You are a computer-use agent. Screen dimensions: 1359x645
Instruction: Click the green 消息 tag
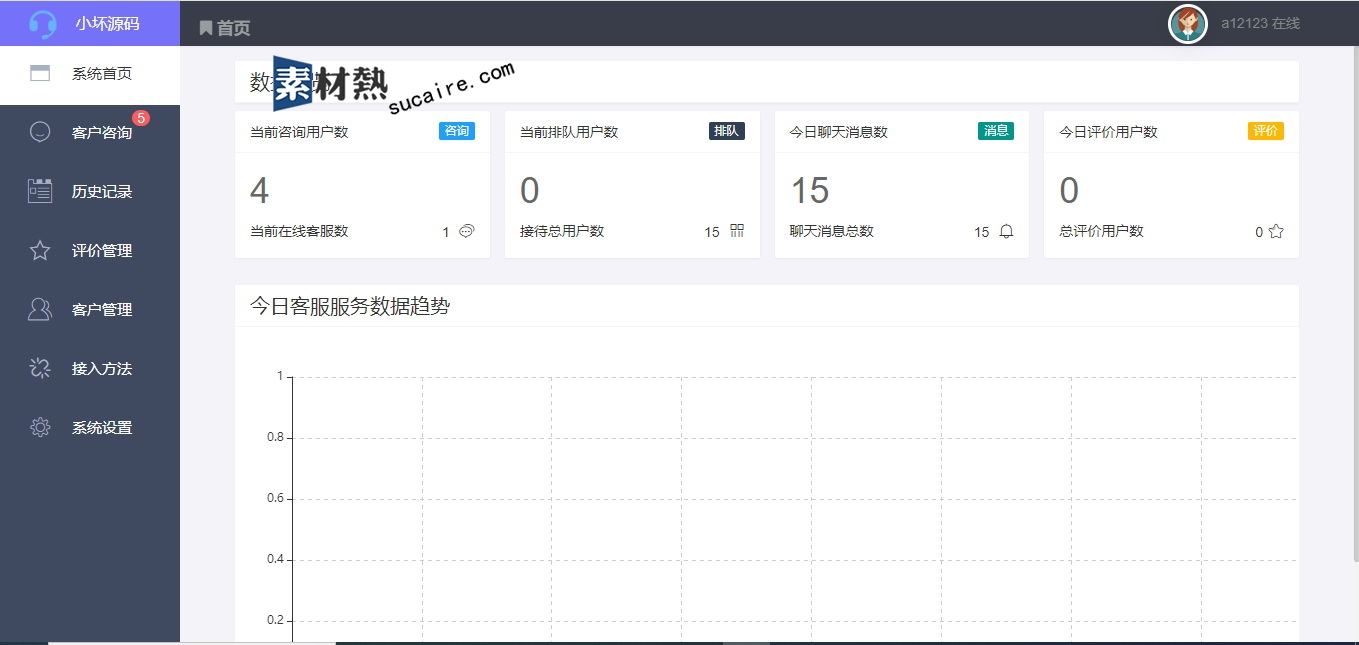[996, 131]
